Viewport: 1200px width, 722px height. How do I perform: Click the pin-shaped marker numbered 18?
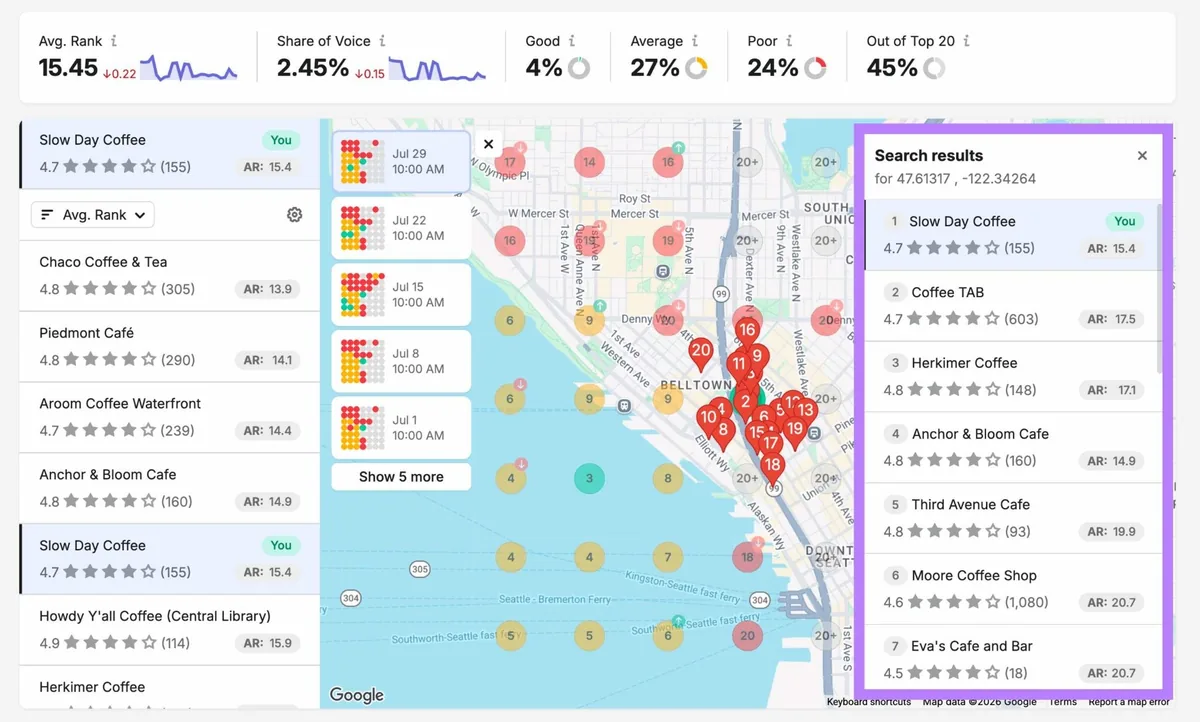tap(771, 467)
